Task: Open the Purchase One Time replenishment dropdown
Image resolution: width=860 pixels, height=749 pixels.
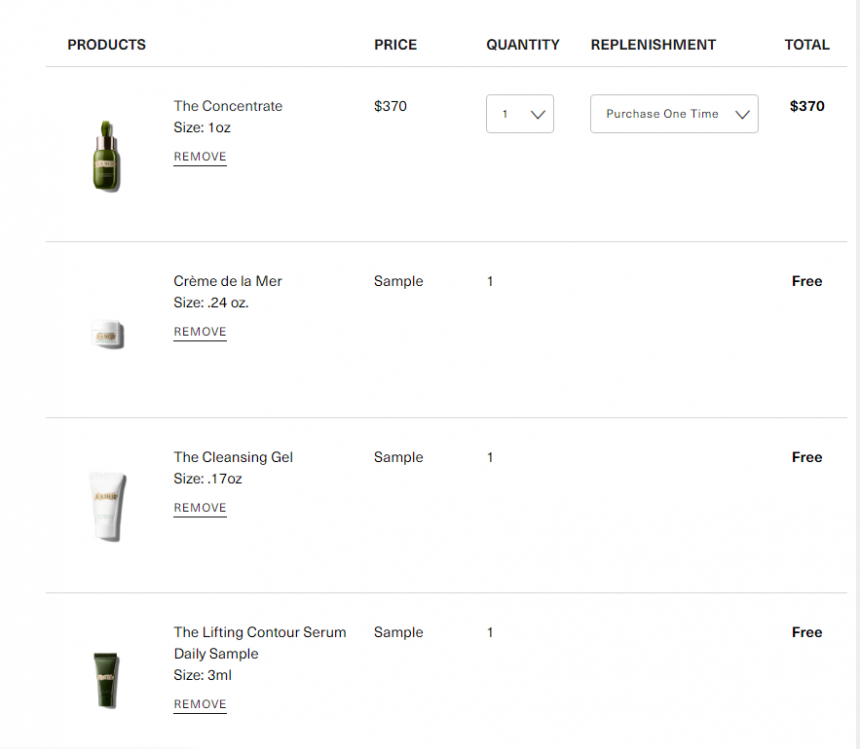Action: click(674, 114)
